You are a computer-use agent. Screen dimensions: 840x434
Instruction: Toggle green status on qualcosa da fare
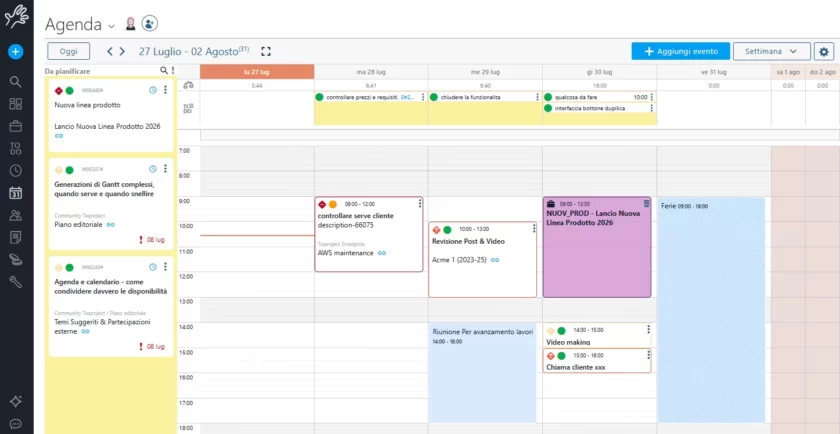pyautogui.click(x=548, y=97)
